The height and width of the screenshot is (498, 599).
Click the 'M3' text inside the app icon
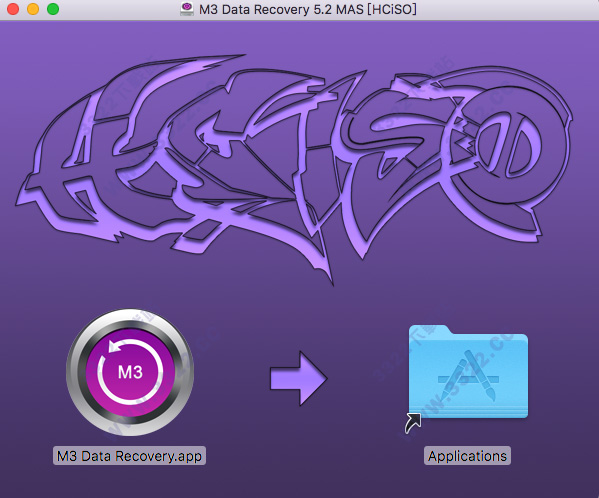(x=130, y=372)
